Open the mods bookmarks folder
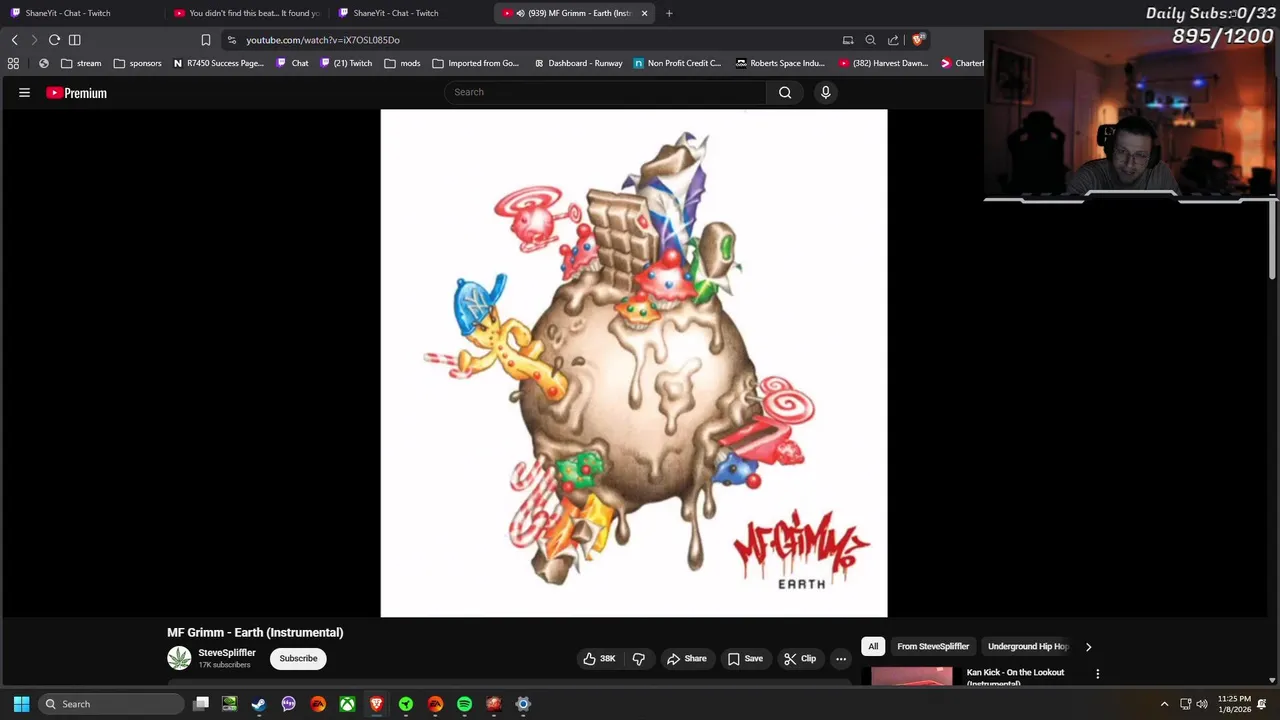This screenshot has height=720, width=1280. click(x=403, y=63)
